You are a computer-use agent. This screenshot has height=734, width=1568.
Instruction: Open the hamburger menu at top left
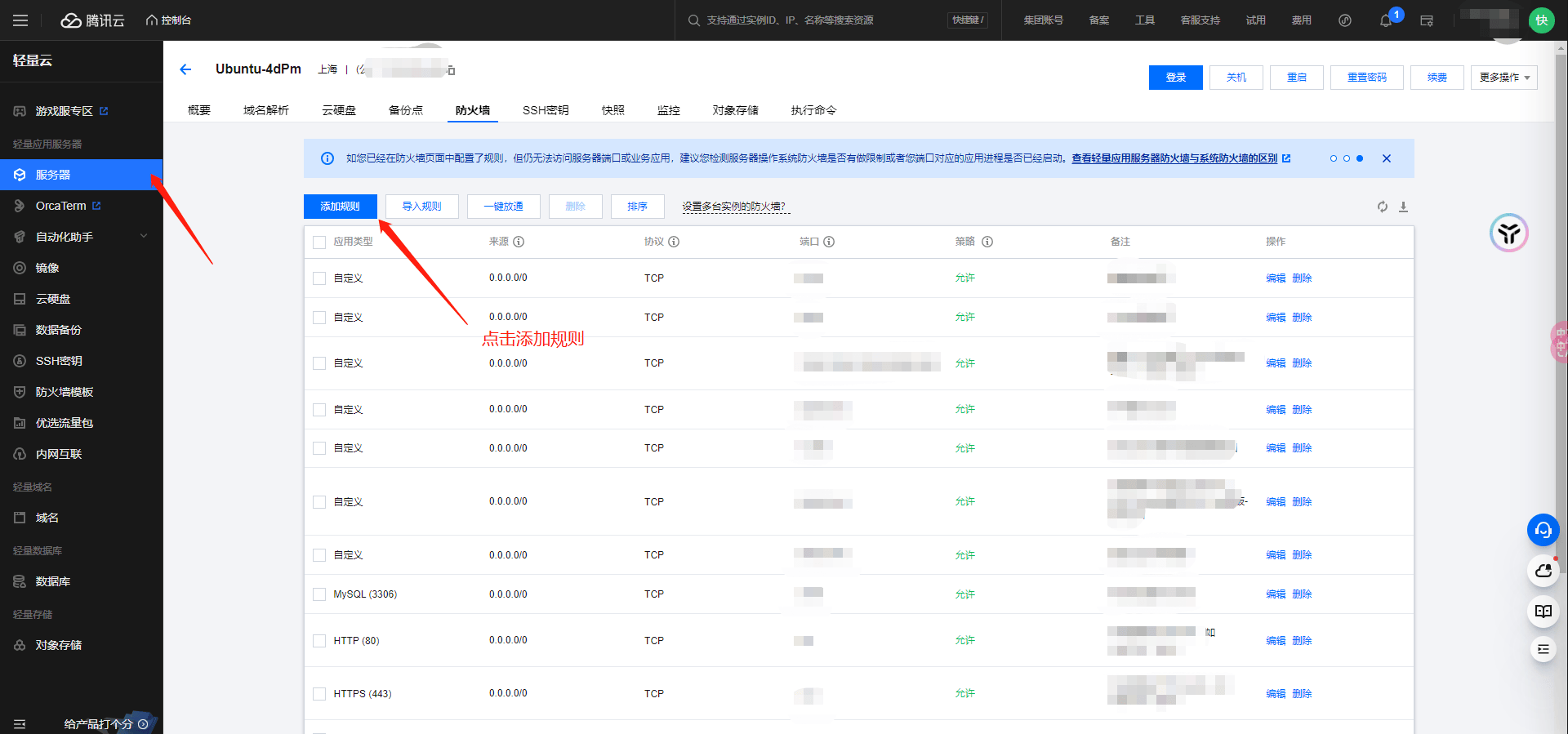(x=20, y=20)
